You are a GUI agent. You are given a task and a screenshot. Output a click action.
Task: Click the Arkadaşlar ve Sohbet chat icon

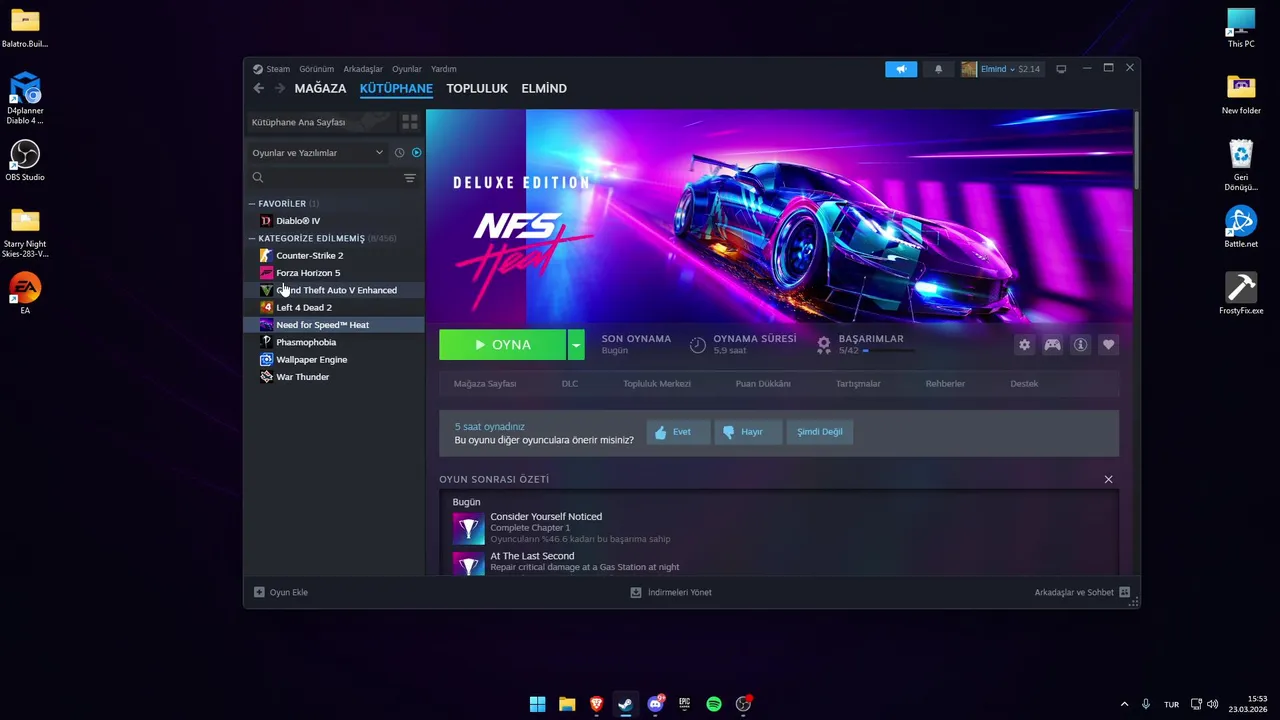click(1125, 592)
